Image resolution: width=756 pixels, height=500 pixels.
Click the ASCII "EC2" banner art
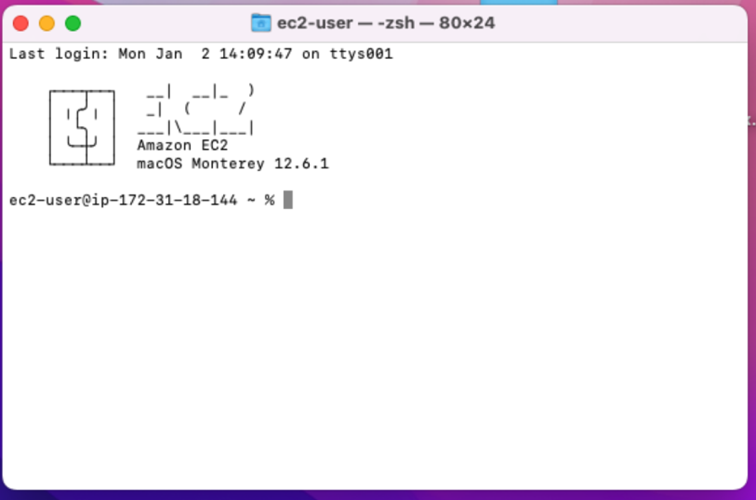pos(195,110)
